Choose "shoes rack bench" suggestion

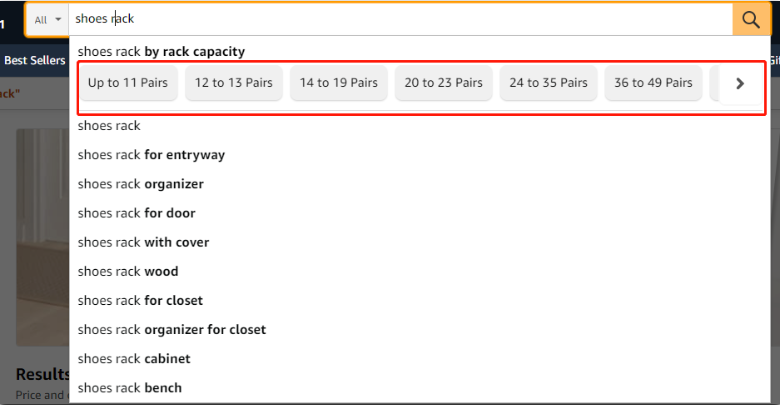(x=129, y=387)
